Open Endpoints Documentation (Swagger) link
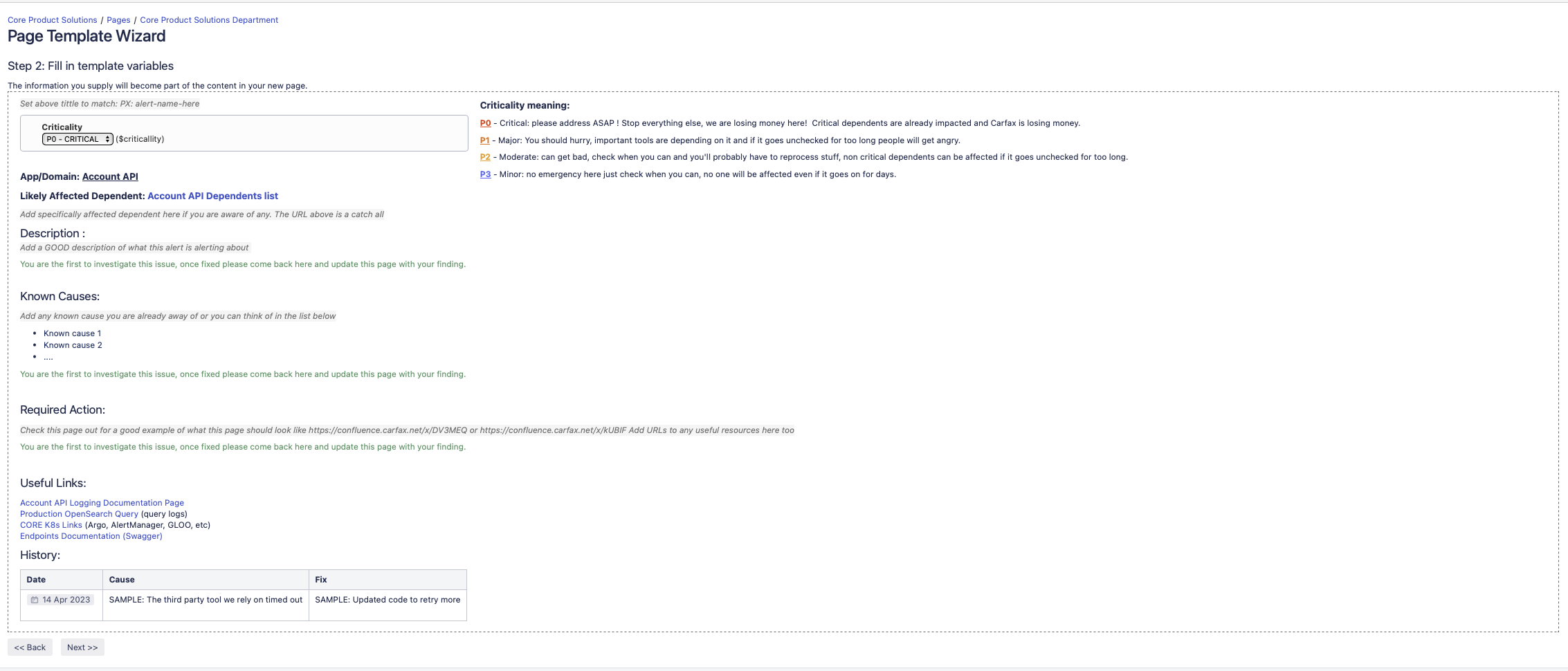This screenshot has height=671, width=1568. [x=91, y=536]
